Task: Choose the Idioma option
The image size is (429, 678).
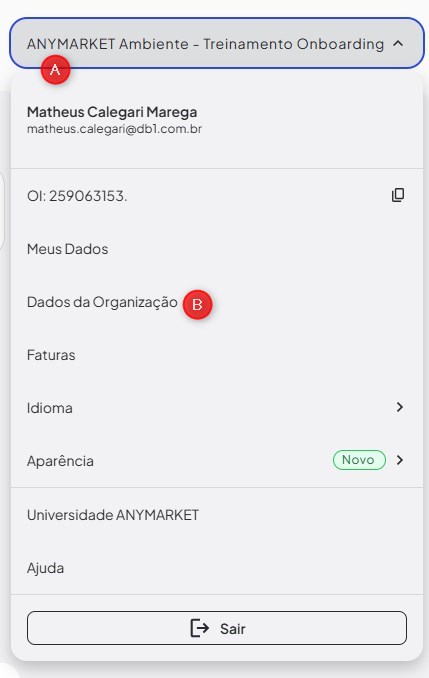Action: click(x=217, y=408)
